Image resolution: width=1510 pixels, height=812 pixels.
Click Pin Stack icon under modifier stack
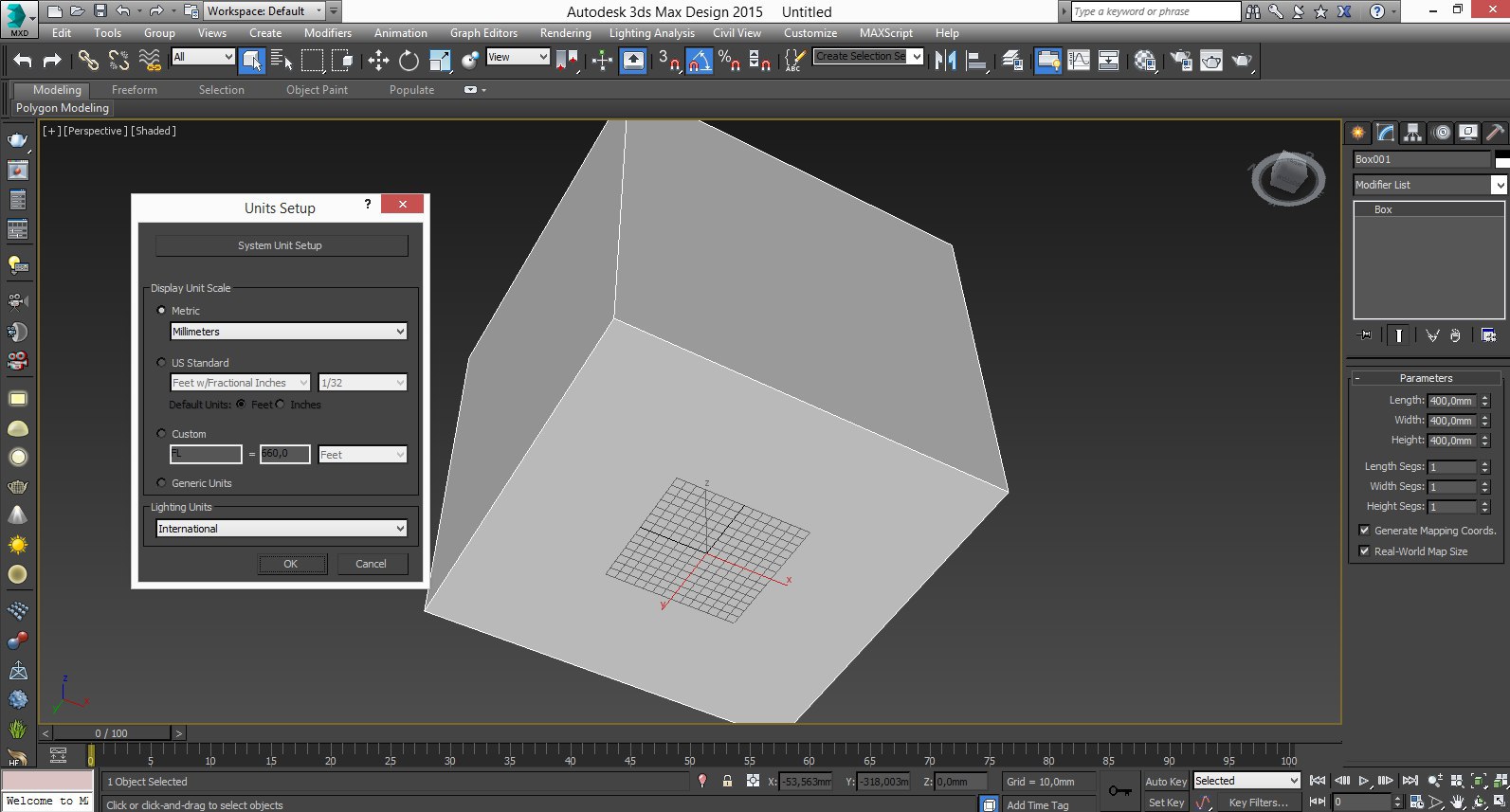pos(1365,335)
